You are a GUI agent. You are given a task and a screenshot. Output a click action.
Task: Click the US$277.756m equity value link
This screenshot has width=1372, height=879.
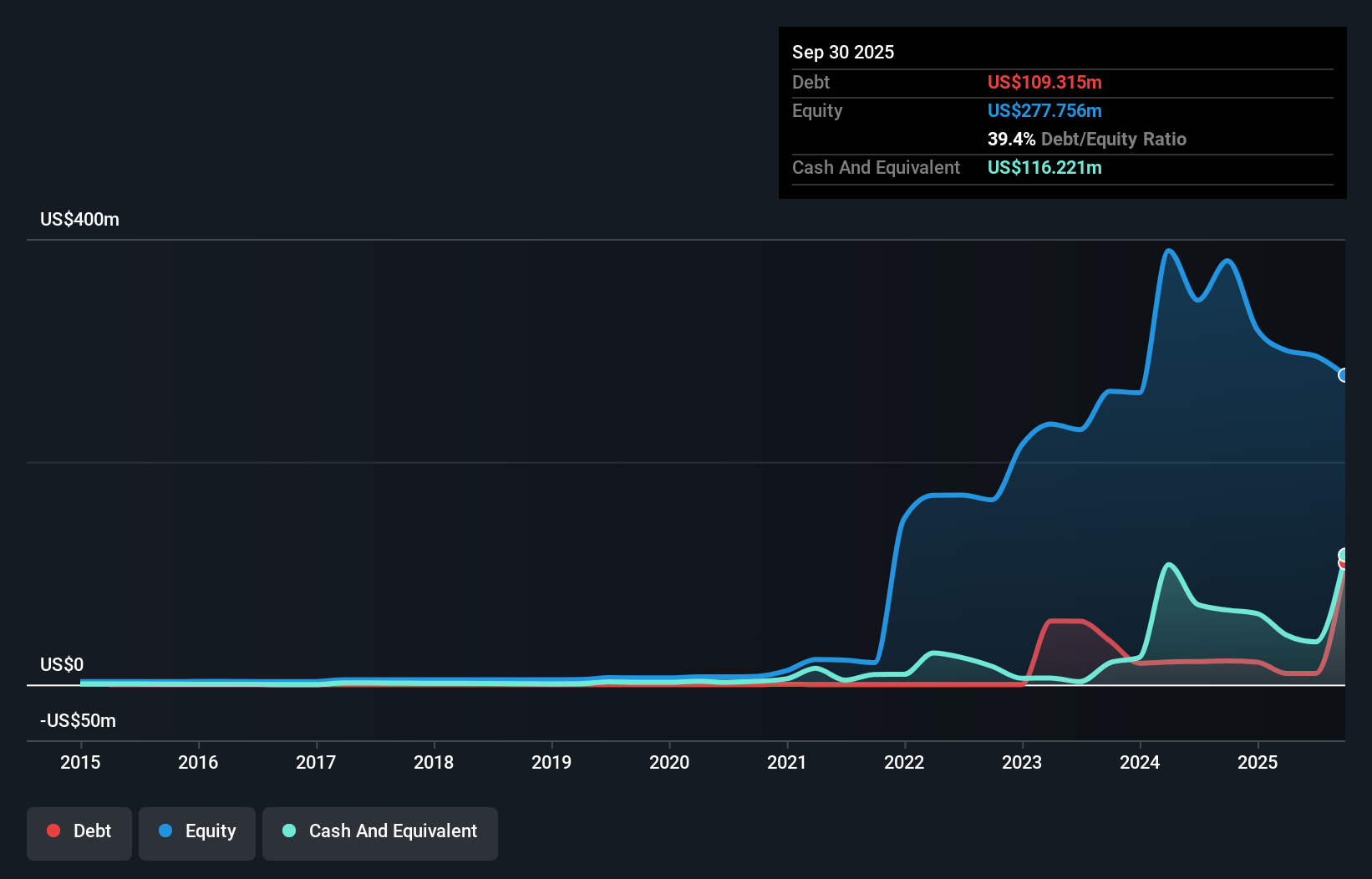coord(1044,110)
